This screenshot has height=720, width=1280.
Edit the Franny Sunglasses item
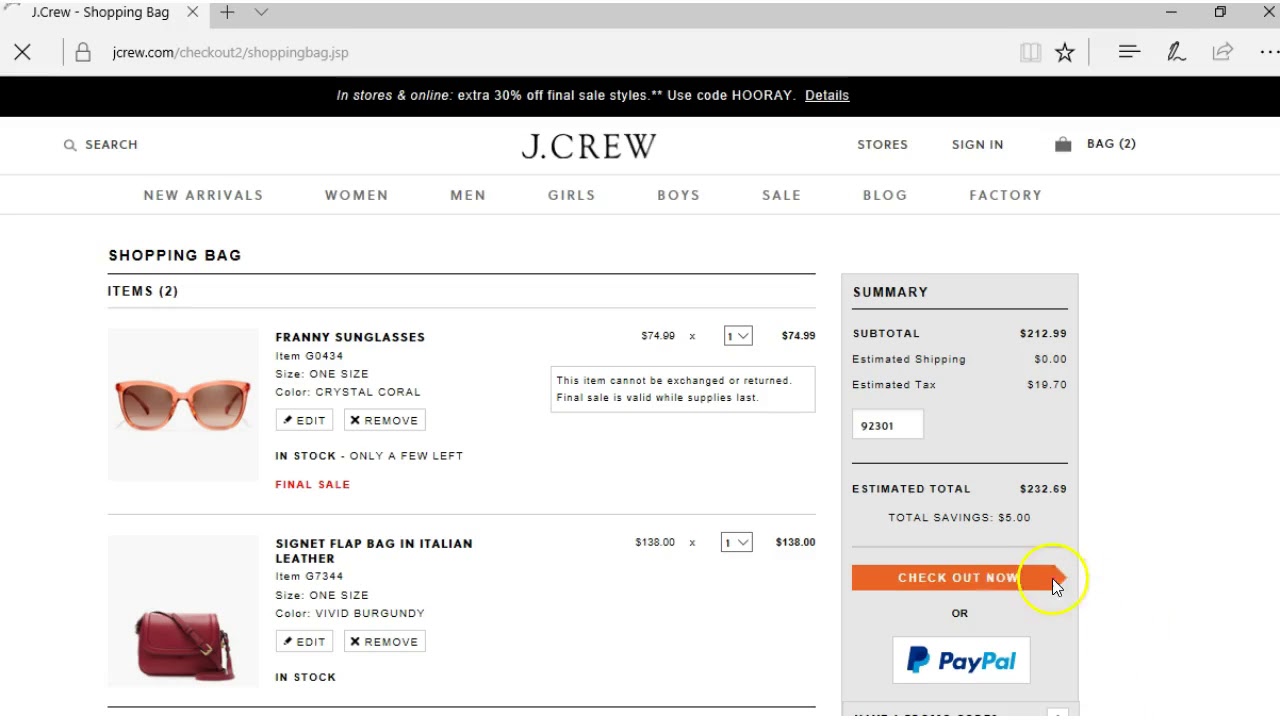304,420
